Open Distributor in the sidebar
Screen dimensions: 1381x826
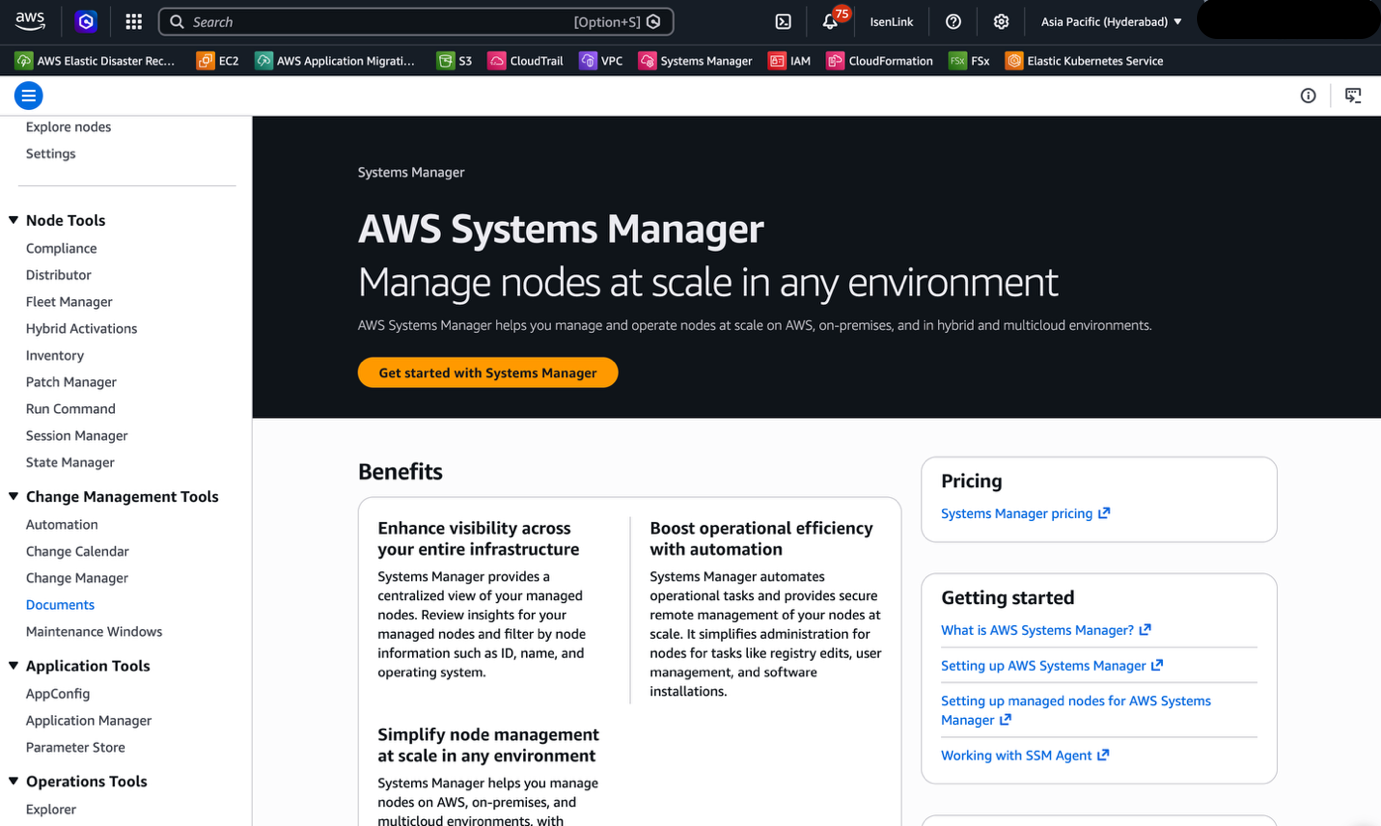59,275
